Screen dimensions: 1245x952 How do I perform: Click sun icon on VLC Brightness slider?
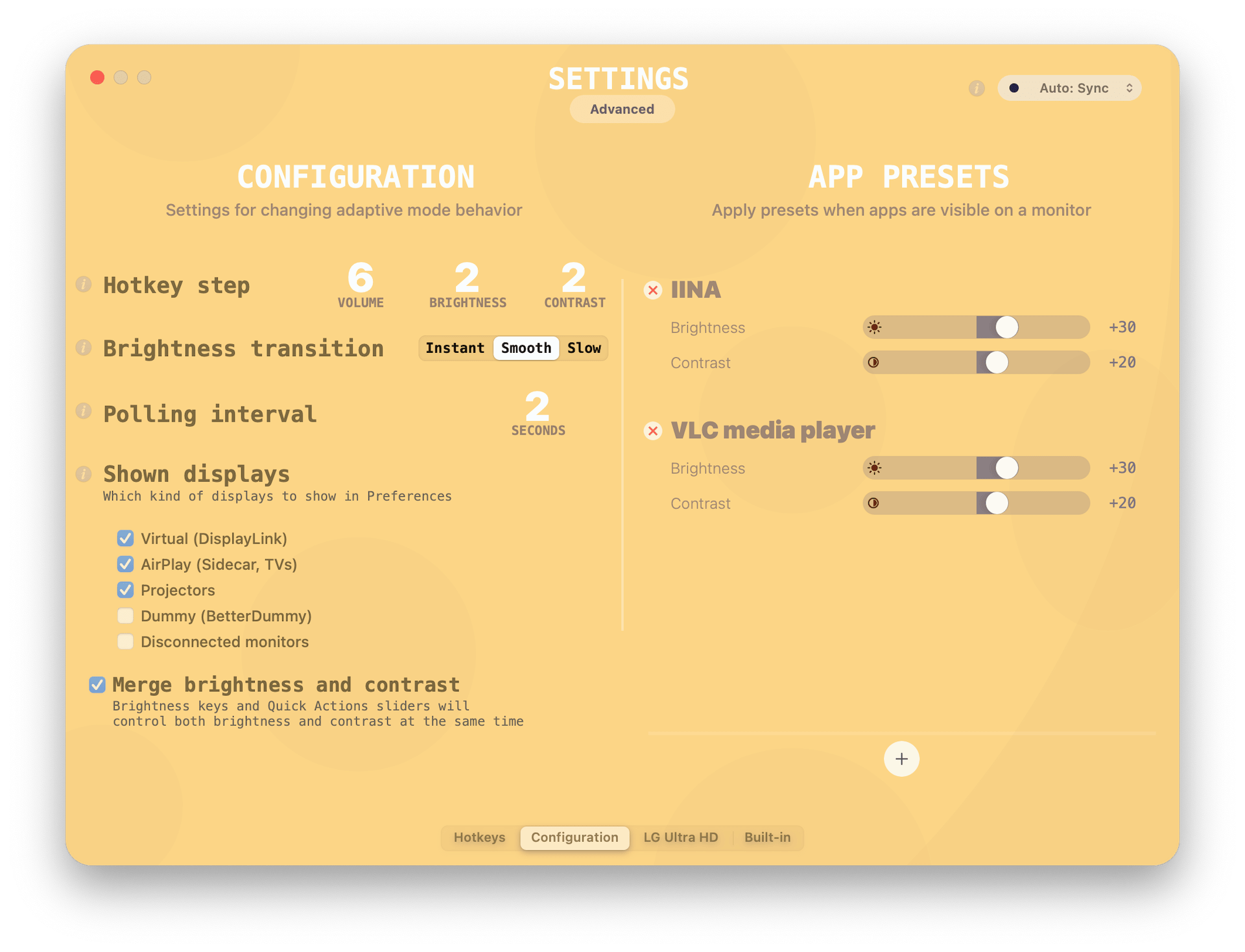tap(874, 468)
